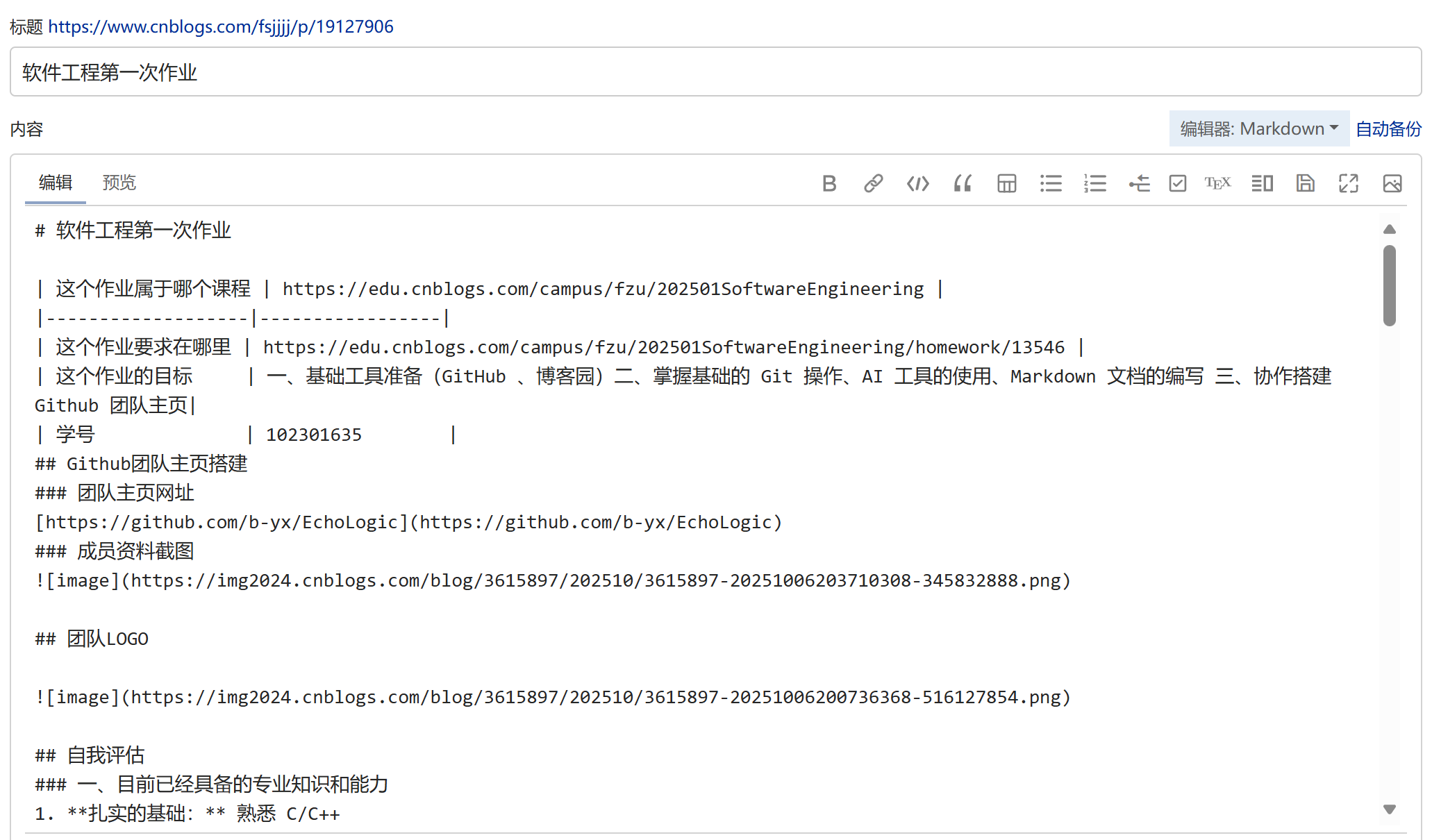The height and width of the screenshot is (840, 1432).
Task: Insert a blockquote with the quote icon
Action: point(963,183)
